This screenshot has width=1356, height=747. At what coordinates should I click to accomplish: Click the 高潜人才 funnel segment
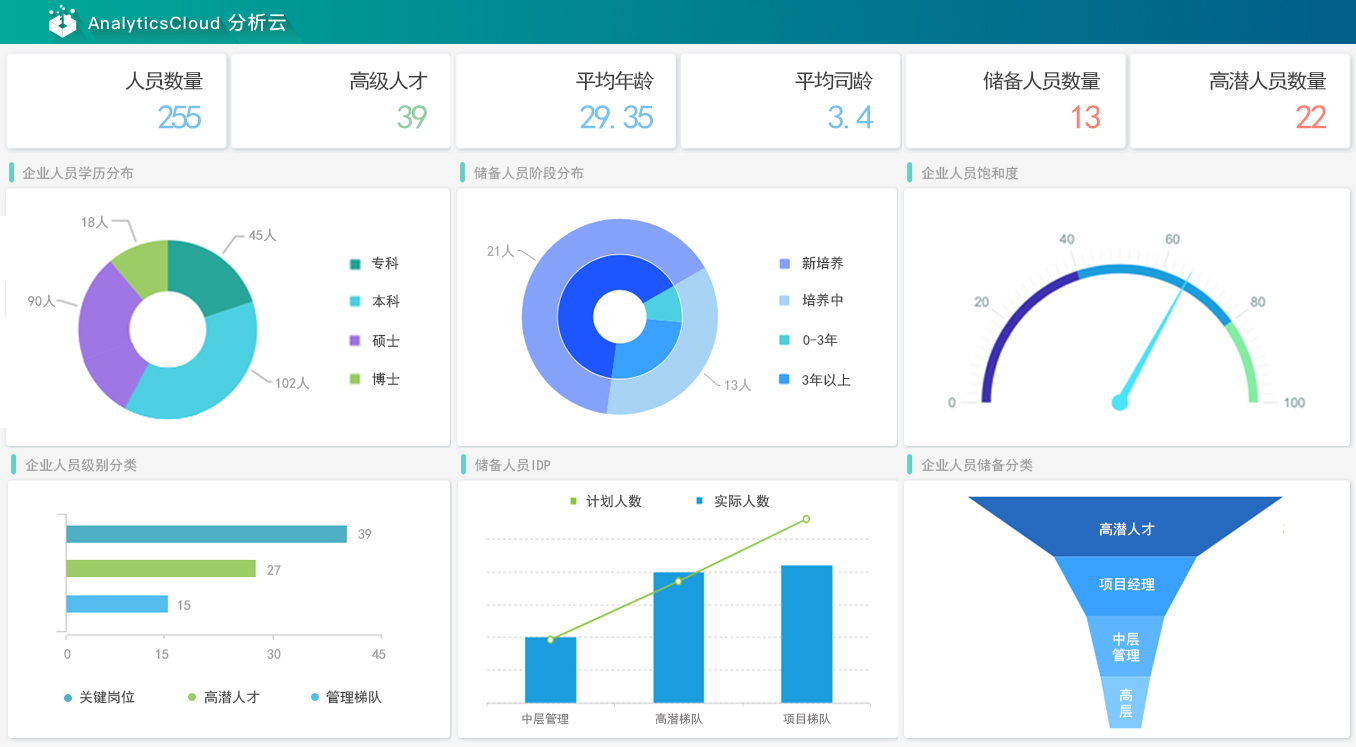1126,528
